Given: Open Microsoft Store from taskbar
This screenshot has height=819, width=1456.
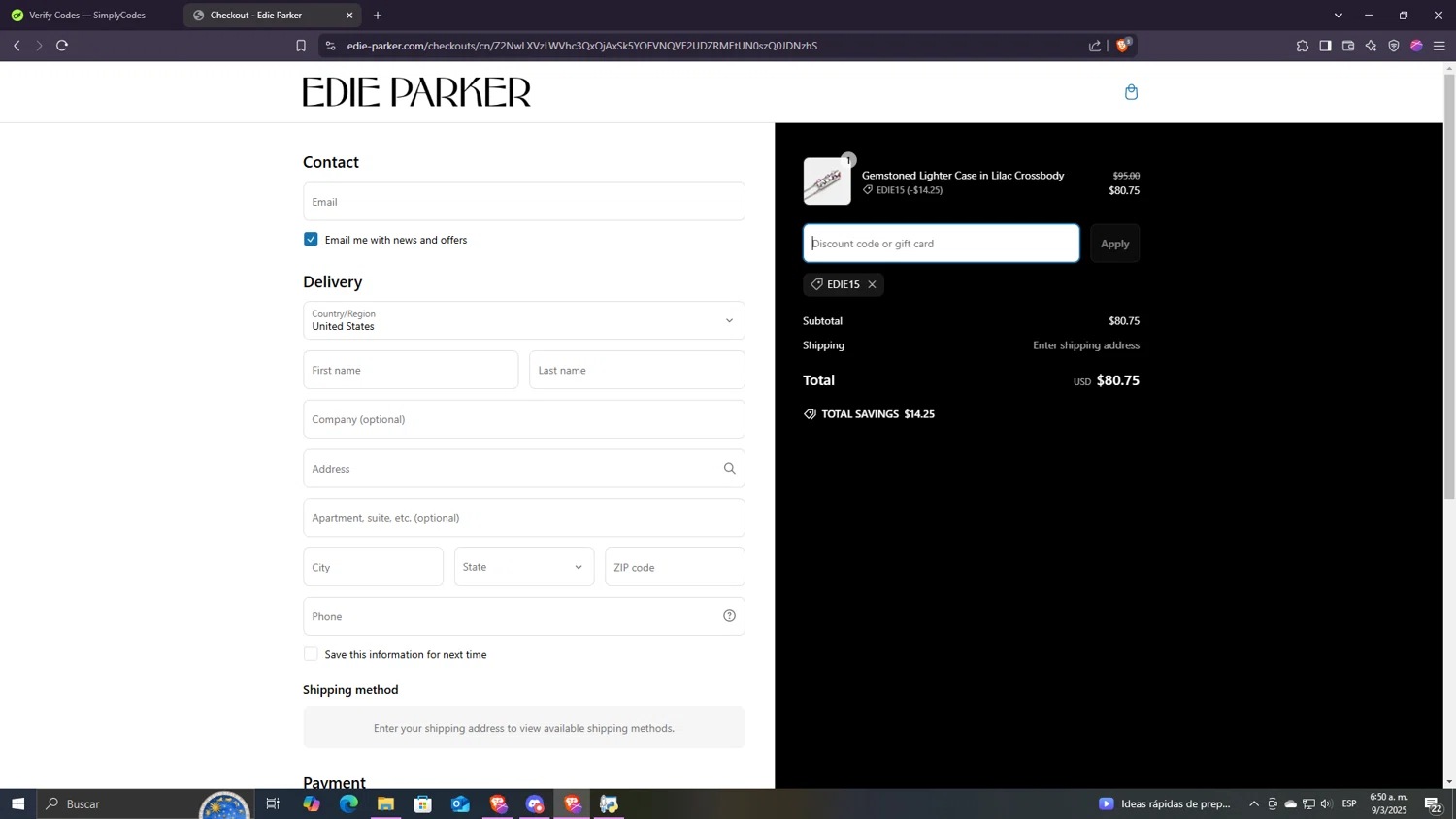Looking at the screenshot, I should pos(422,803).
